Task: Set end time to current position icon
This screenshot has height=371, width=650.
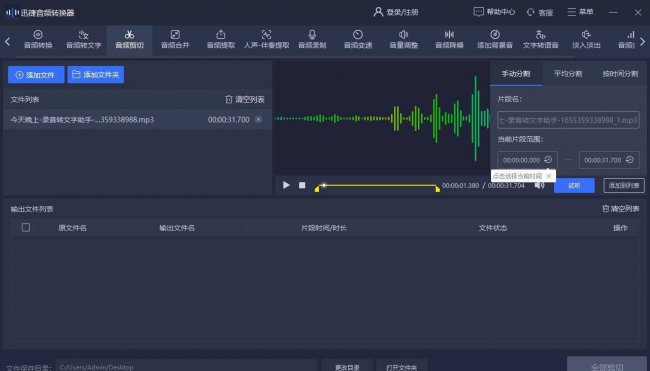Action: pyautogui.click(x=630, y=160)
